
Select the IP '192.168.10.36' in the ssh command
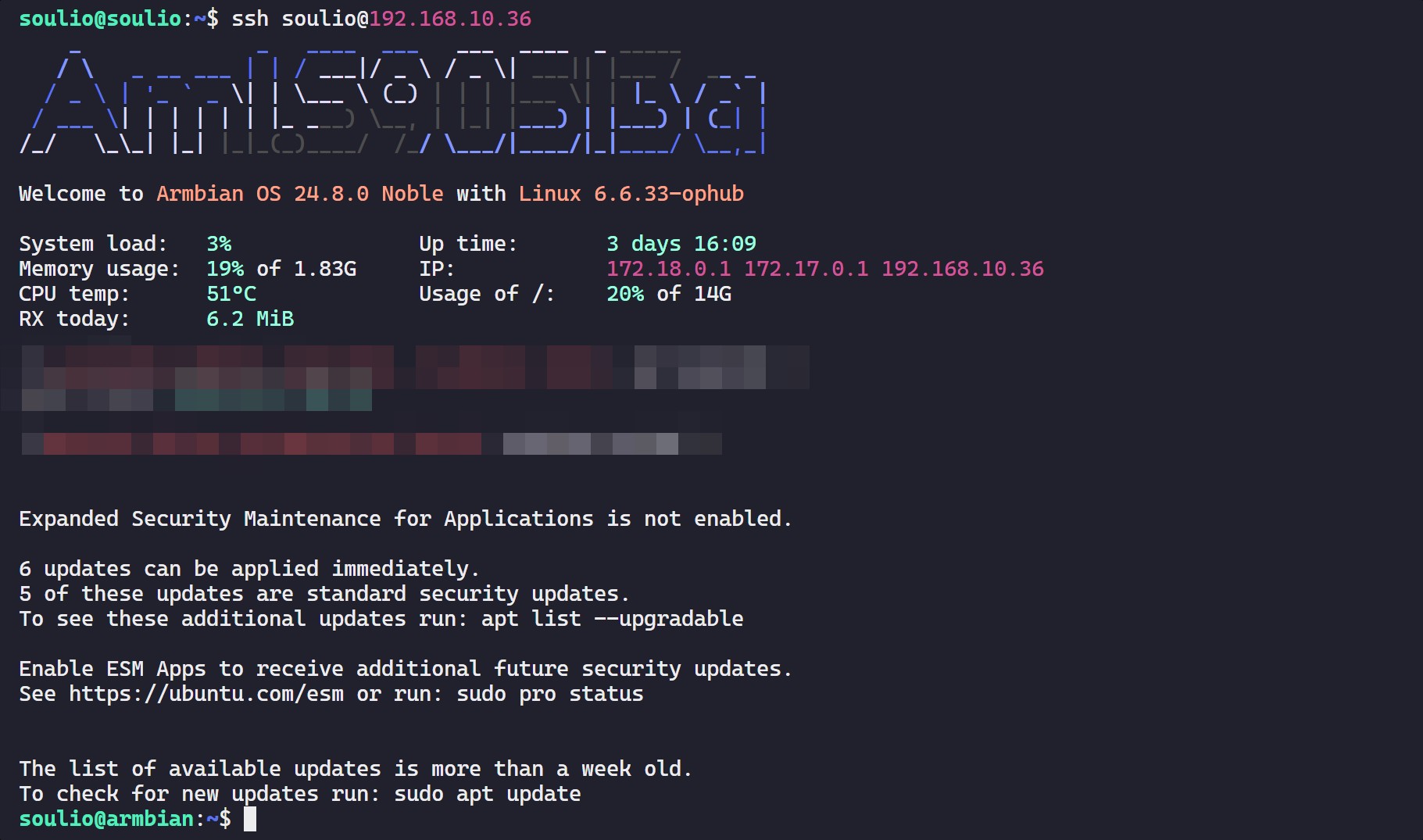coord(450,19)
